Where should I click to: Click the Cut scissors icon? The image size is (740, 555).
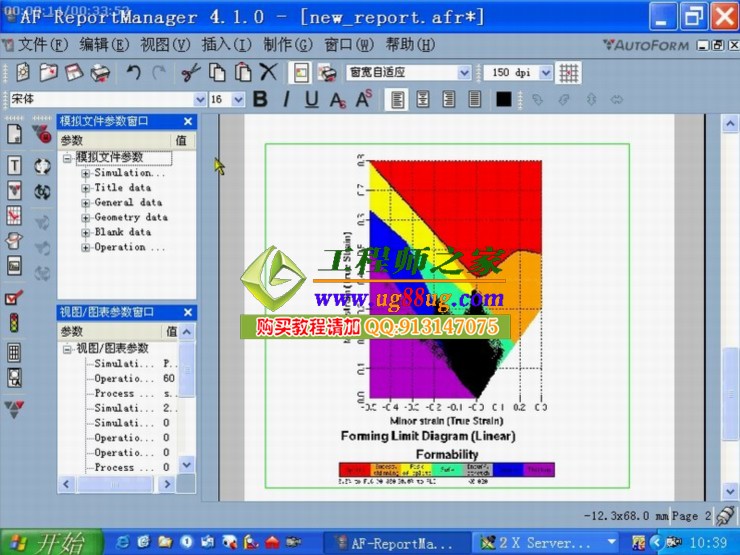click(x=190, y=72)
